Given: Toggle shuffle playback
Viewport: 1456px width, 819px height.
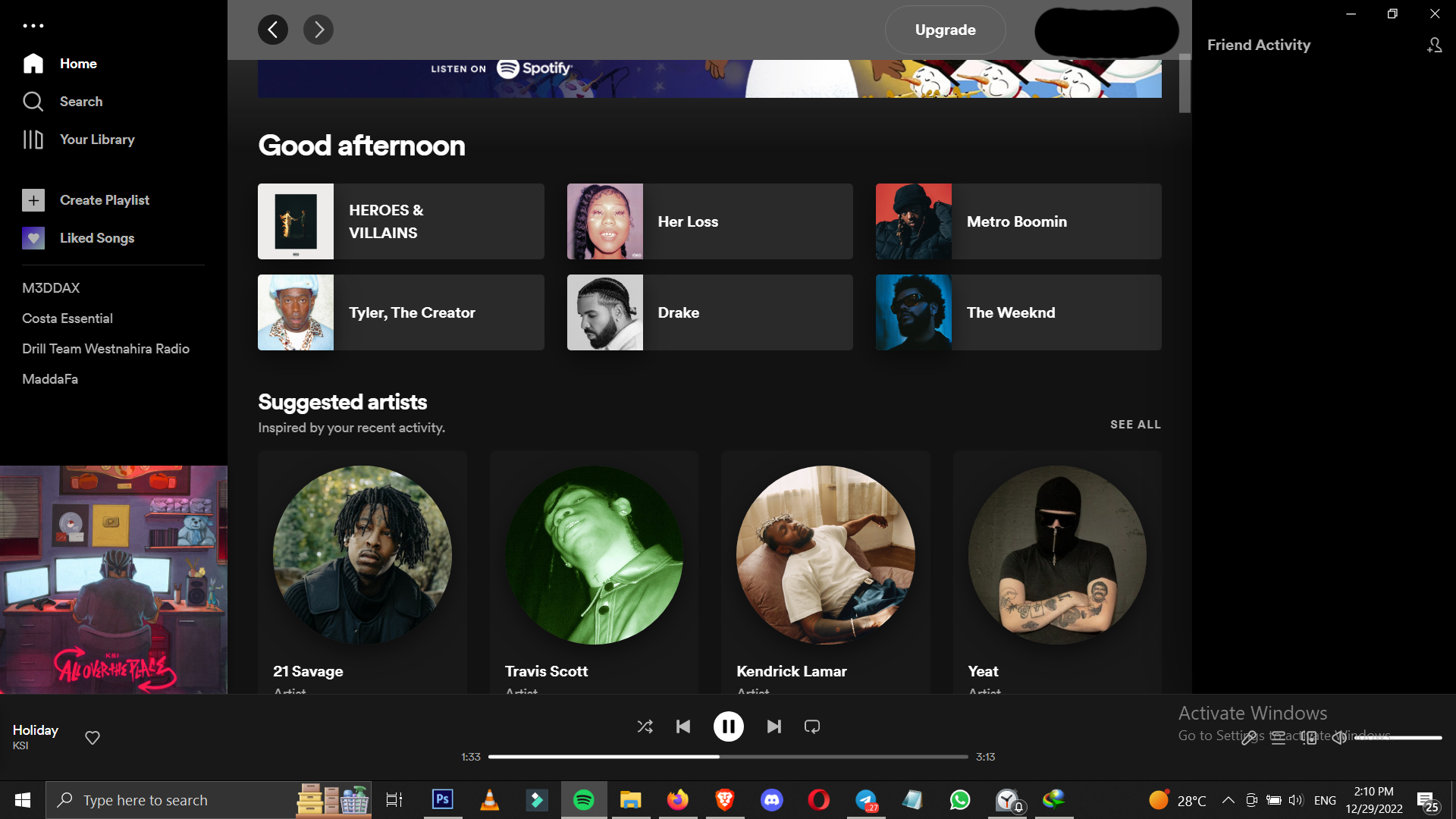Looking at the screenshot, I should (645, 726).
